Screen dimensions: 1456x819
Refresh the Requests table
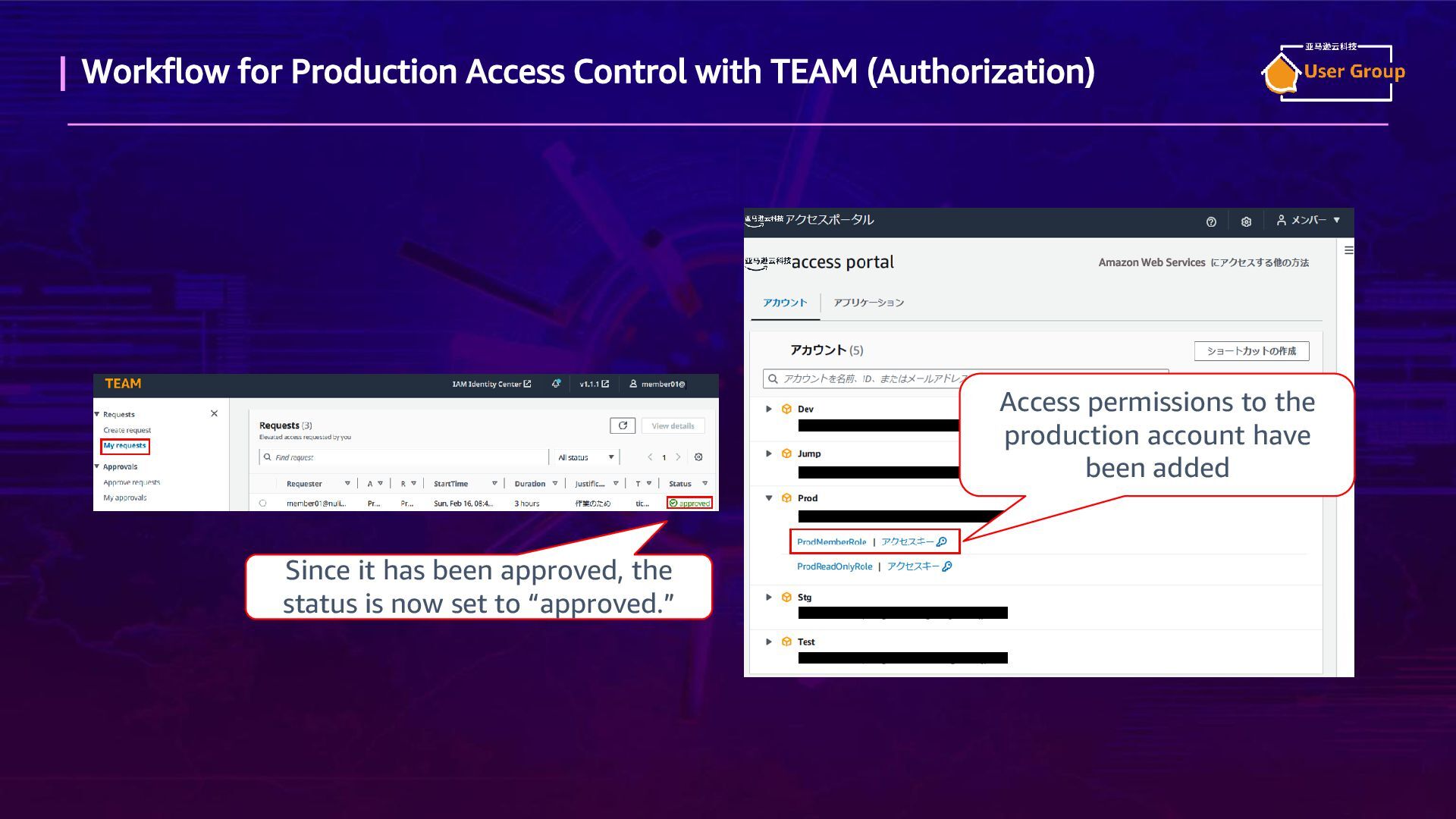[x=623, y=425]
